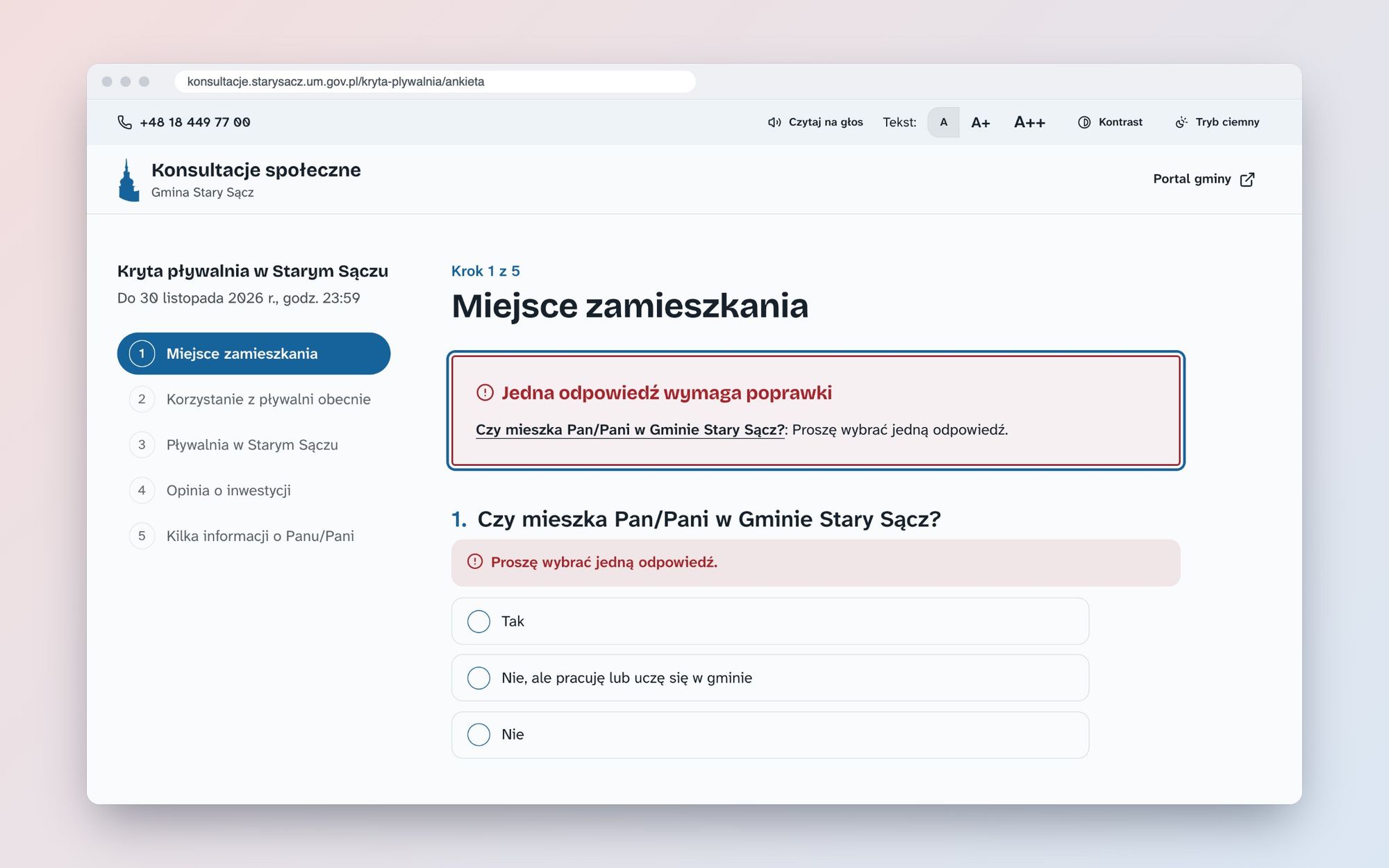Click the deadline text "Do 30 listopada 2026 r."
The width and height of the screenshot is (1389, 868).
pos(197,298)
